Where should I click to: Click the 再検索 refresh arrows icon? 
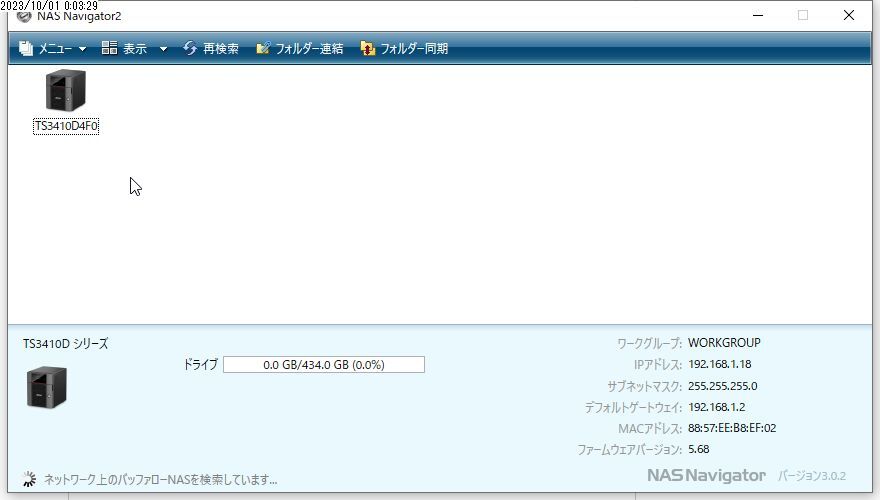pos(190,48)
